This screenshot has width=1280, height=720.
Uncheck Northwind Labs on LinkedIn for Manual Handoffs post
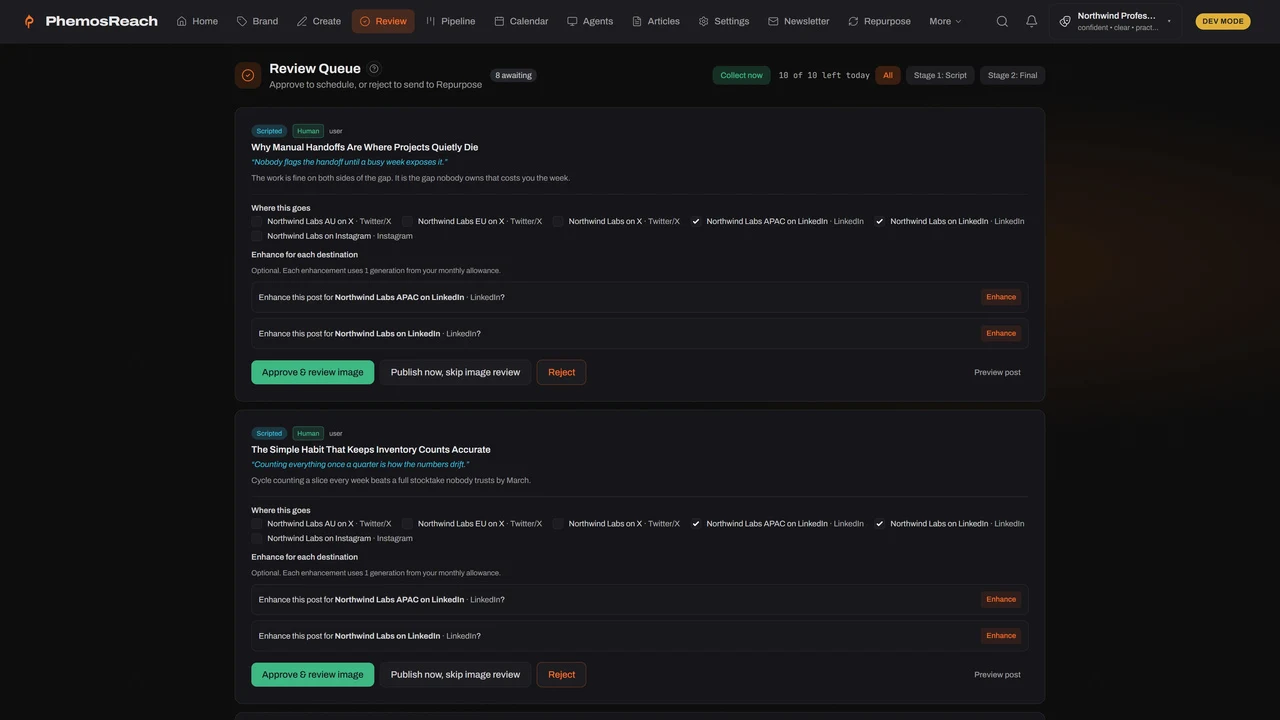880,222
